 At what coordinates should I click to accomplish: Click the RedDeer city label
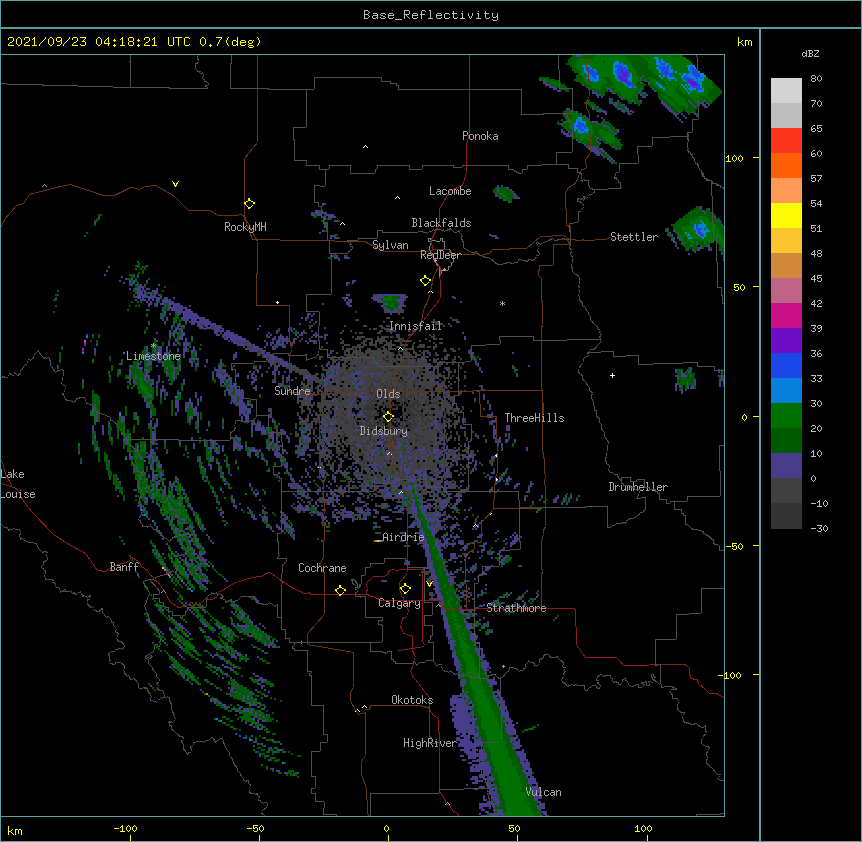440,255
